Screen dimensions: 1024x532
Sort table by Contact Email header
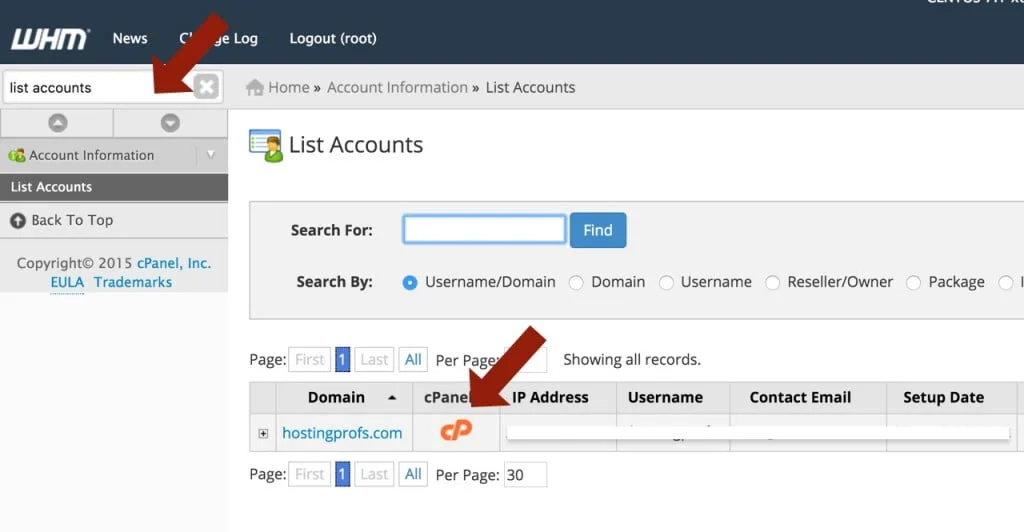pyautogui.click(x=800, y=398)
